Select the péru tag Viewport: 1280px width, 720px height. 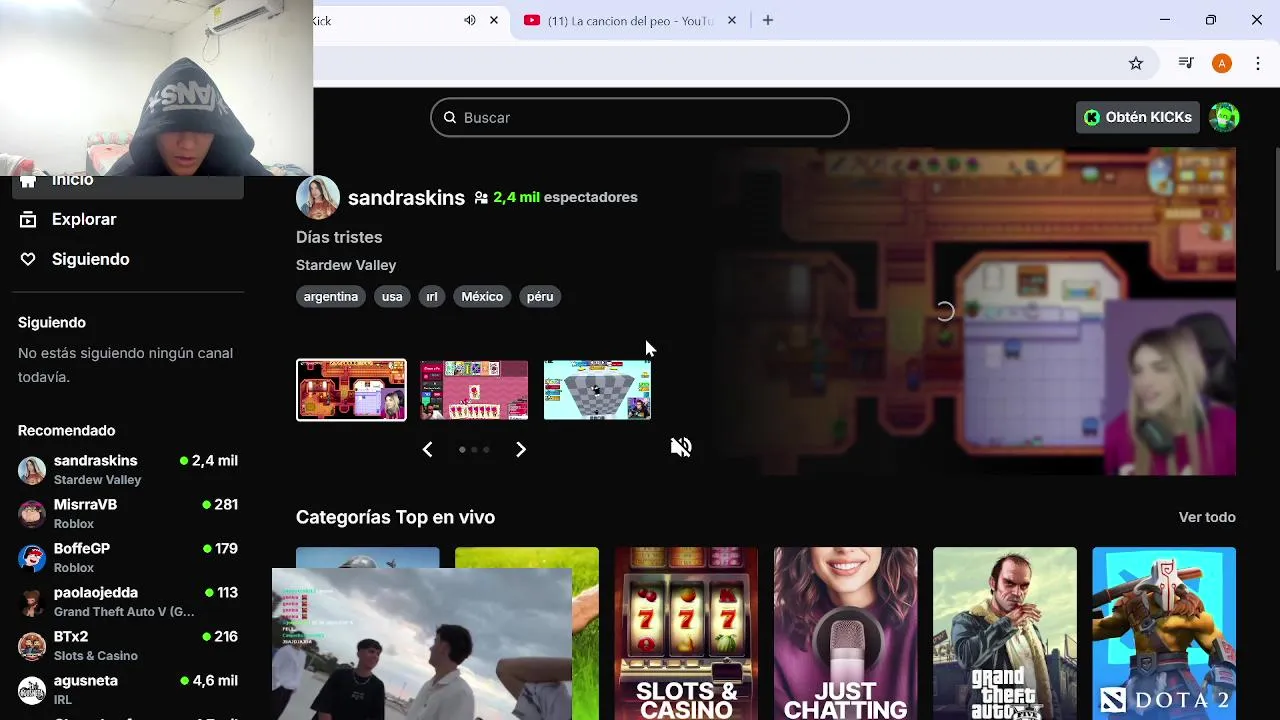coord(540,296)
